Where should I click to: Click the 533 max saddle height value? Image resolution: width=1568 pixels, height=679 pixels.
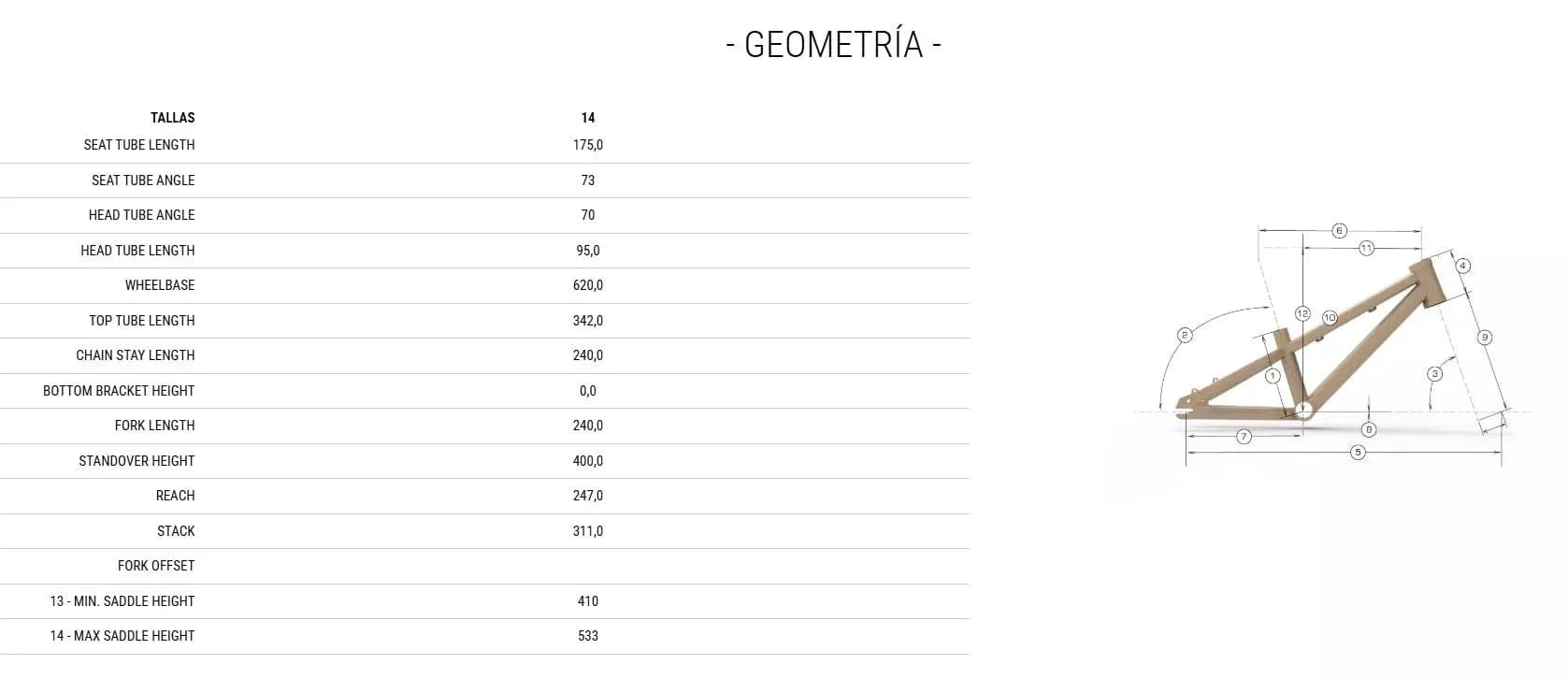pyautogui.click(x=587, y=636)
